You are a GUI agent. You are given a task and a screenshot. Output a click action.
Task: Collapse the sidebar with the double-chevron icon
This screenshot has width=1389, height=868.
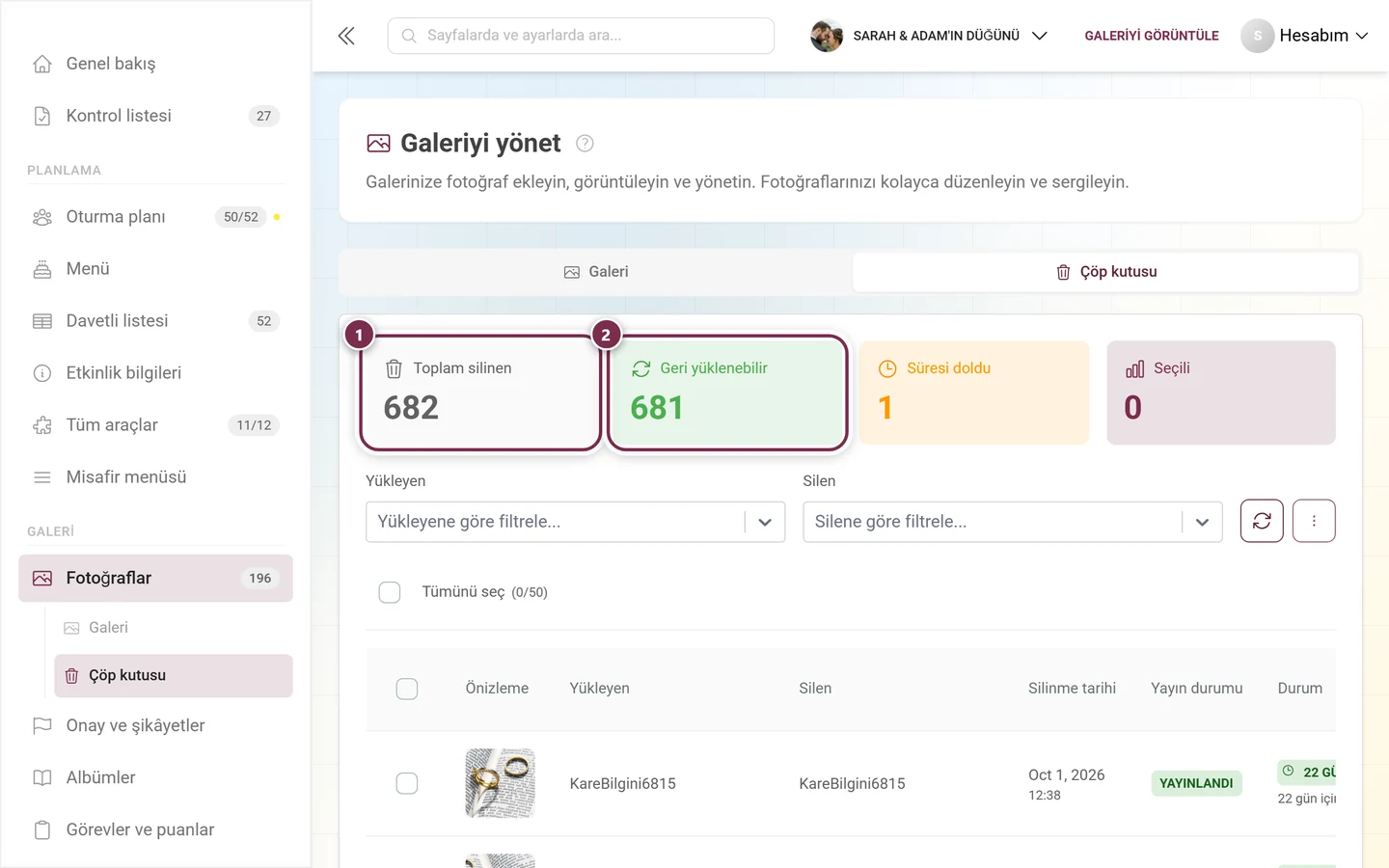pyautogui.click(x=346, y=36)
